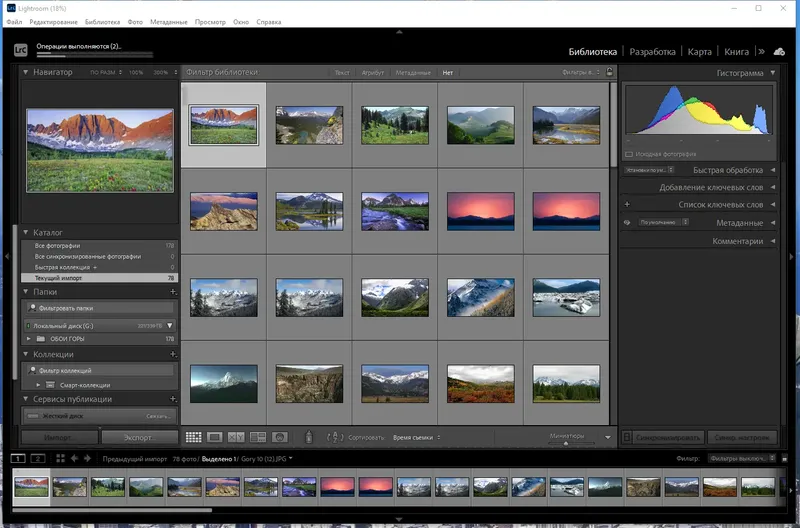Image resolution: width=800 pixels, height=528 pixels.
Task: Click the Export button
Action: pyautogui.click(x=138, y=438)
